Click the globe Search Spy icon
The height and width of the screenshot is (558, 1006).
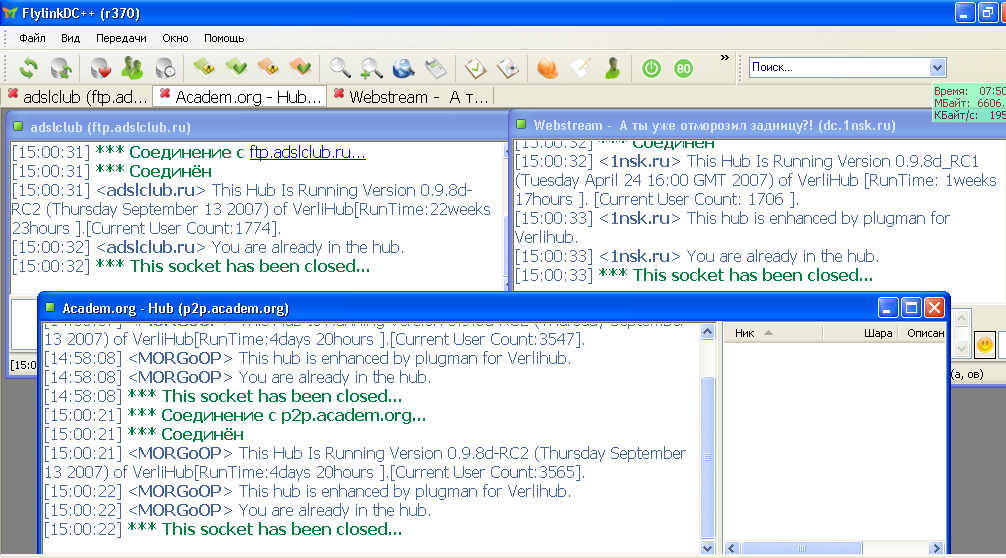click(x=403, y=68)
